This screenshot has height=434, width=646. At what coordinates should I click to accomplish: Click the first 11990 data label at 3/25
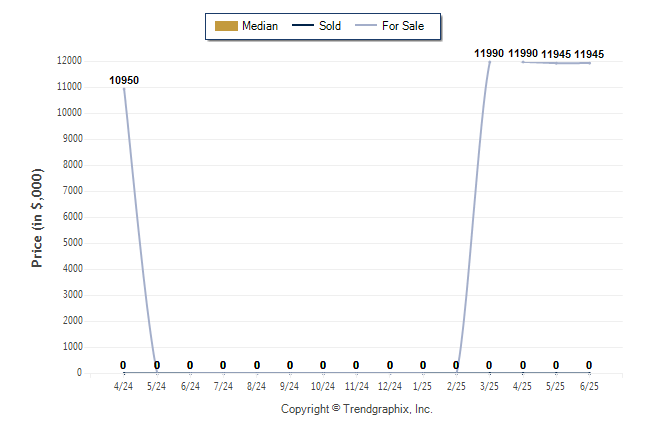pos(489,53)
